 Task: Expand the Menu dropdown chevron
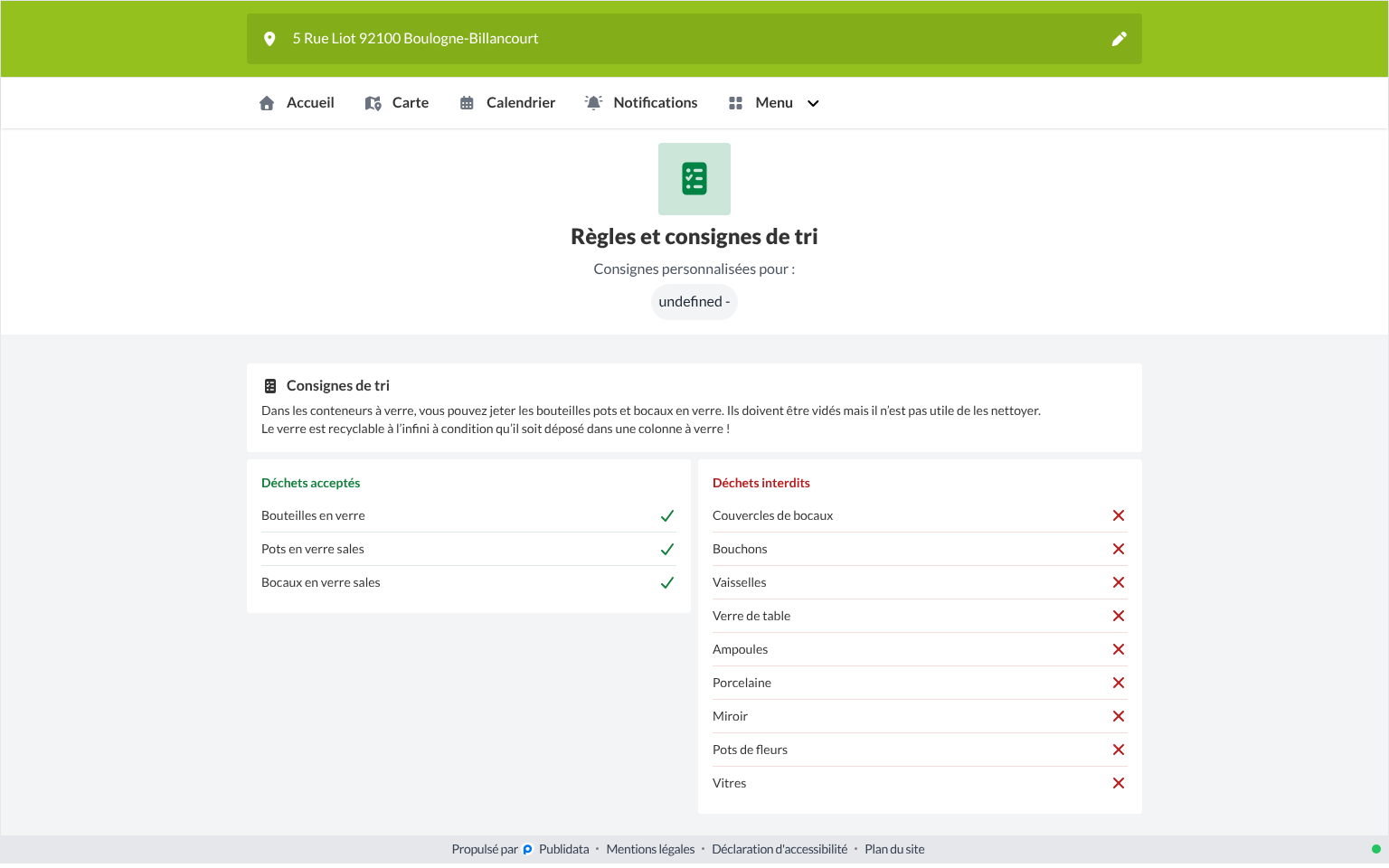coord(813,103)
